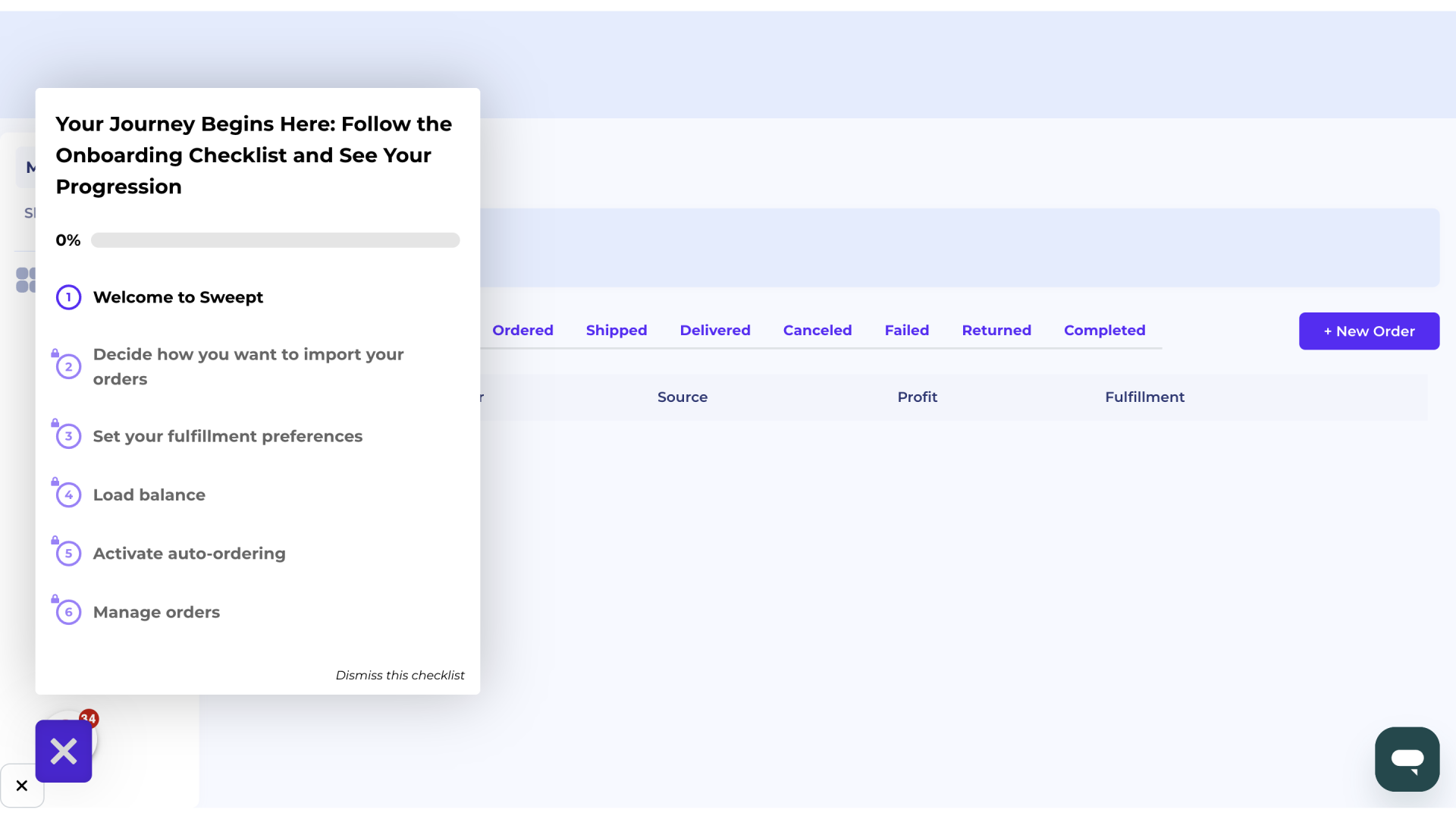Open the chat support bubble
The height and width of the screenshot is (819, 1456).
pyautogui.click(x=1407, y=759)
